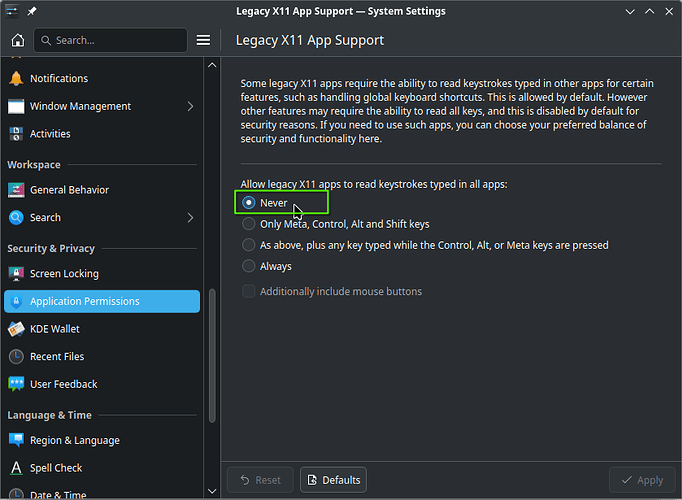This screenshot has height=500, width=682.
Task: Click the User Feedback speech bubble icon
Action: tap(16, 384)
